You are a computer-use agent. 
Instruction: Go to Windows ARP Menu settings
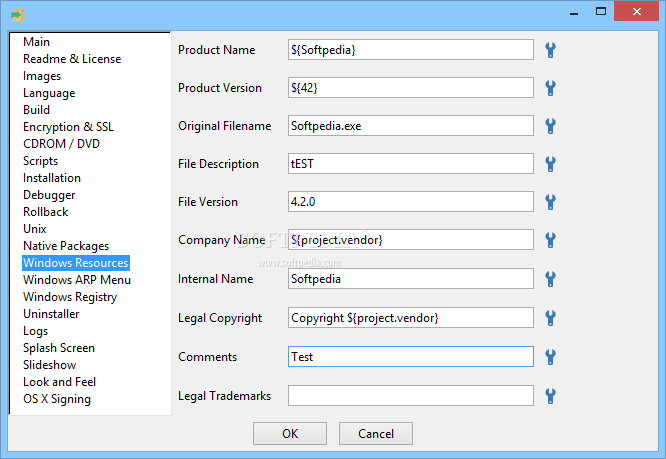[x=77, y=280]
